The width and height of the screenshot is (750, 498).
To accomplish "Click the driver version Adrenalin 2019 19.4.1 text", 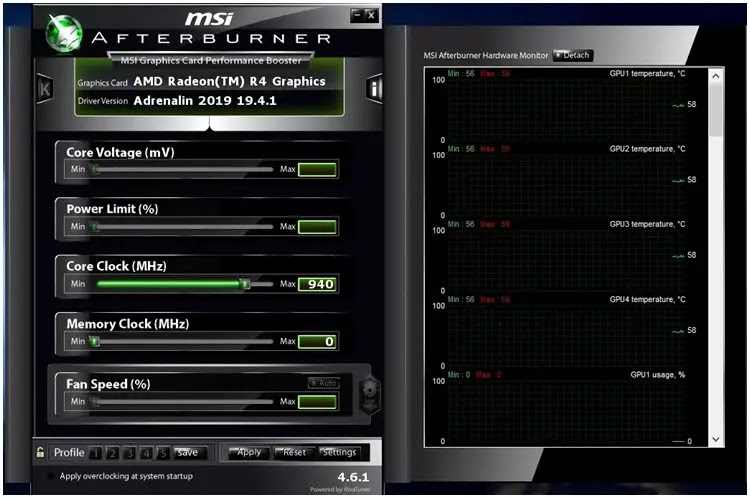I will tap(205, 101).
